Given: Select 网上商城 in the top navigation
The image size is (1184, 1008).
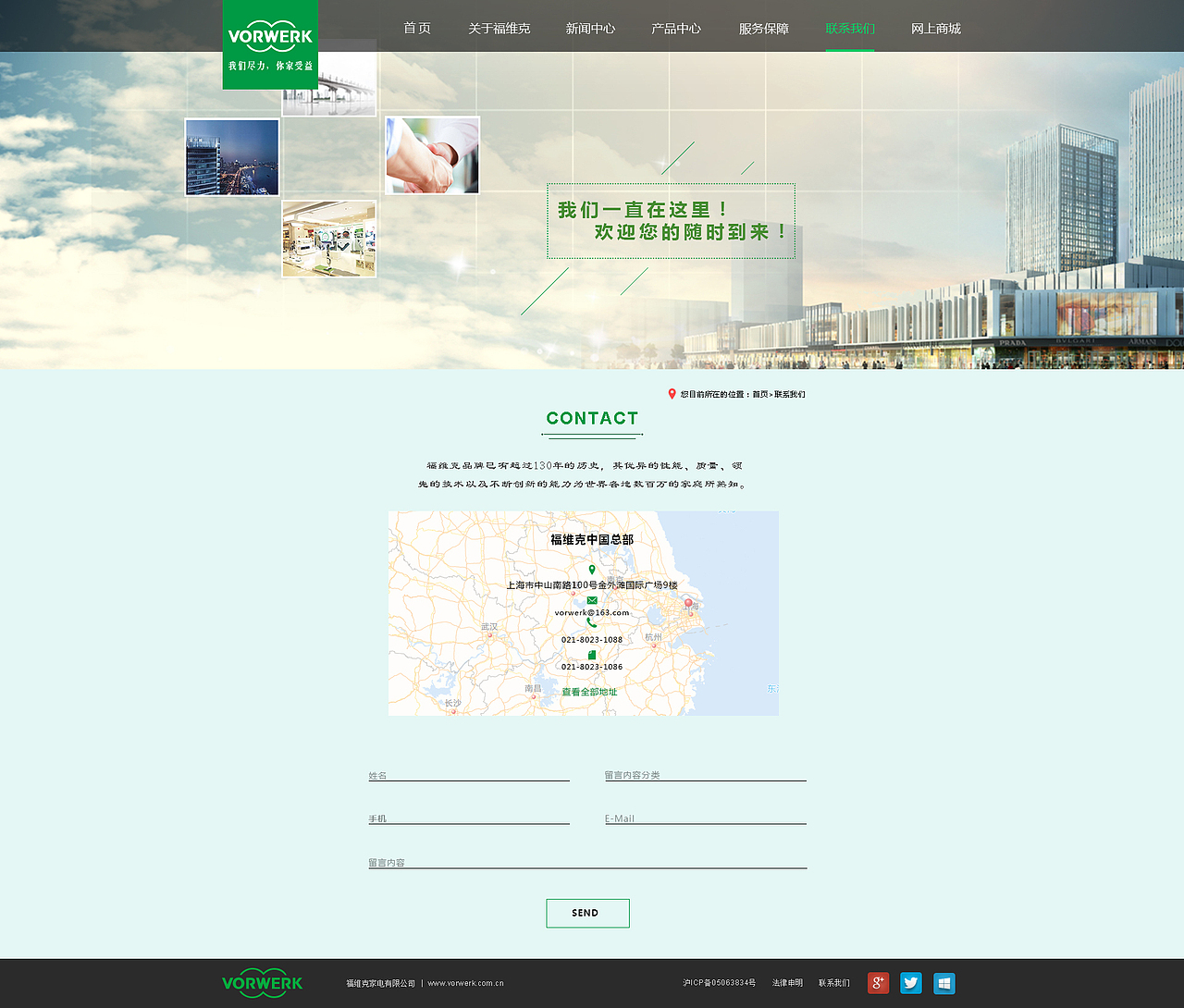Looking at the screenshot, I should click(936, 28).
